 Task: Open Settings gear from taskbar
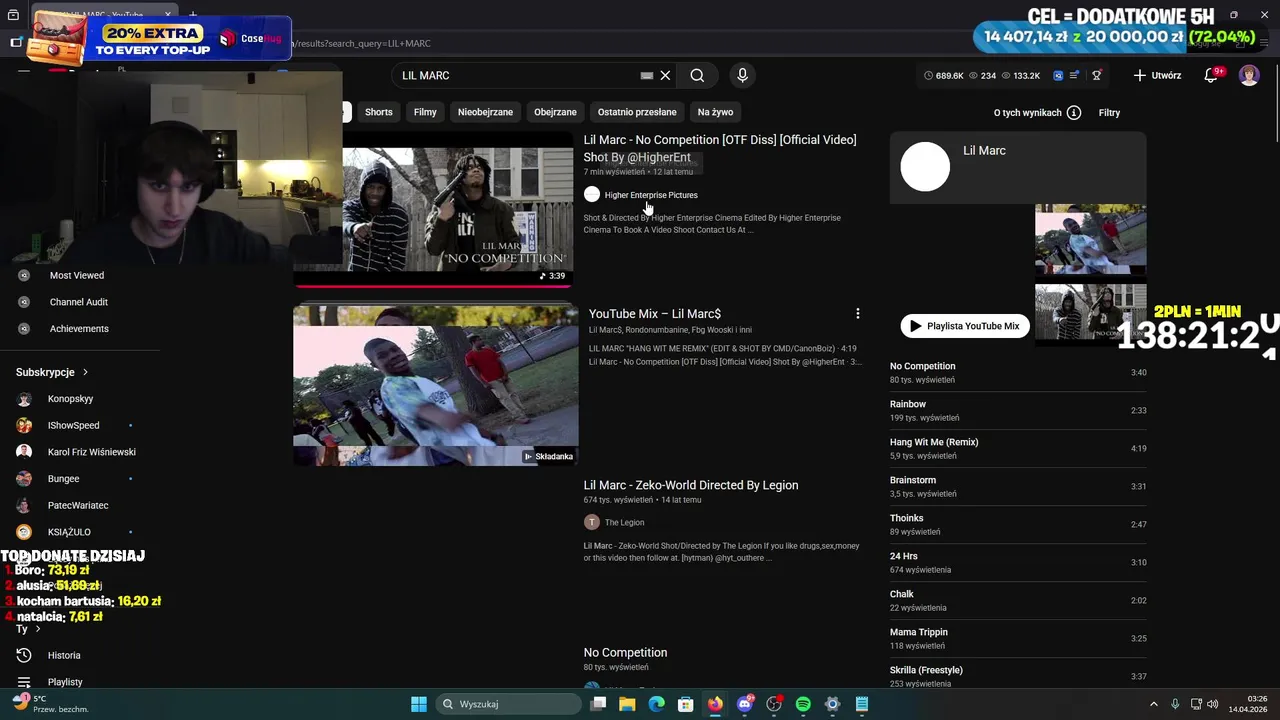(832, 704)
